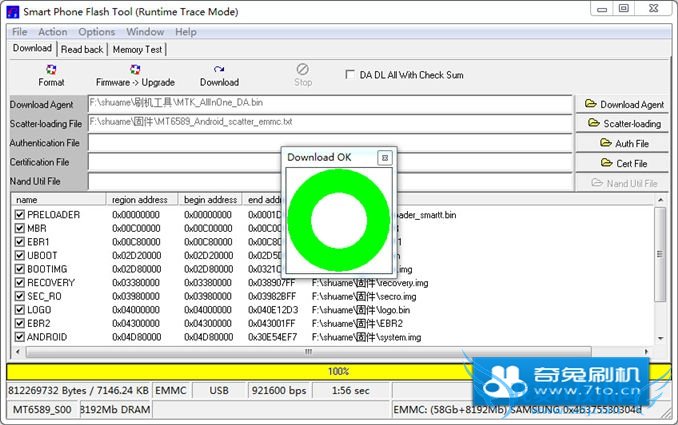Select a Cert File using folder button

pos(624,163)
